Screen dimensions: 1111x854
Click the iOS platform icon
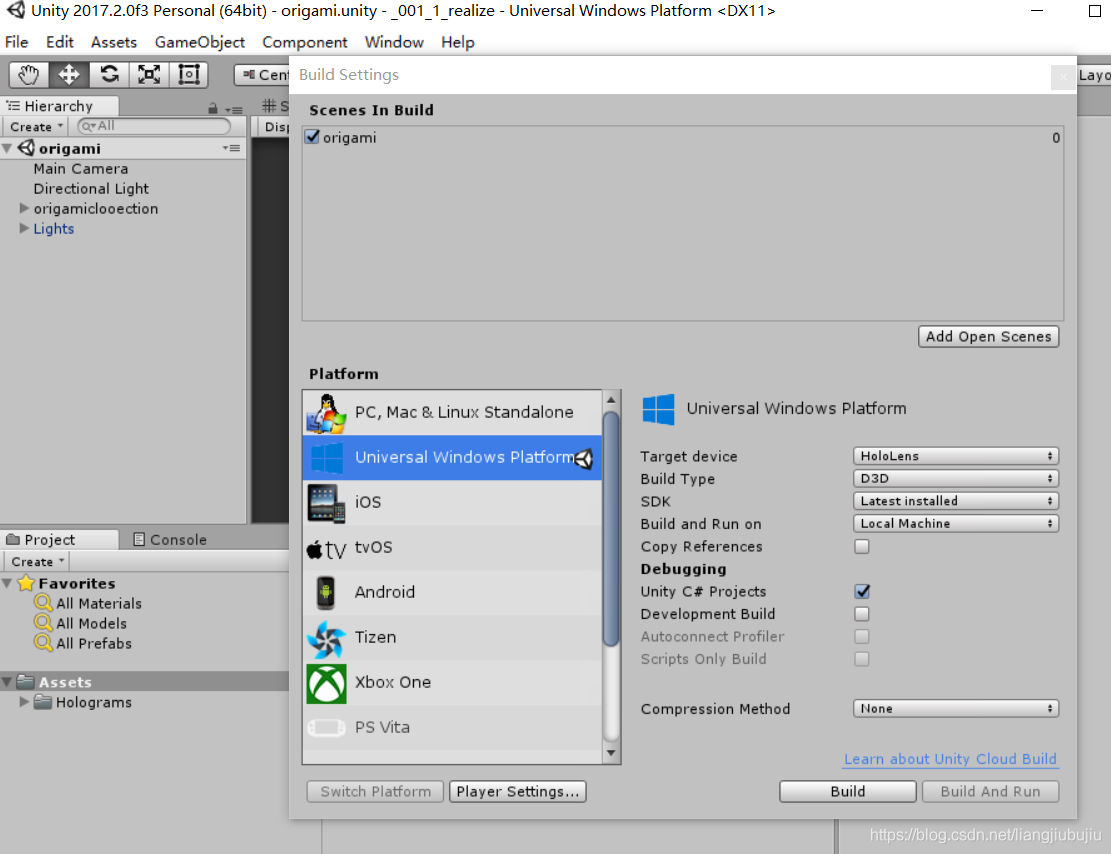point(326,503)
